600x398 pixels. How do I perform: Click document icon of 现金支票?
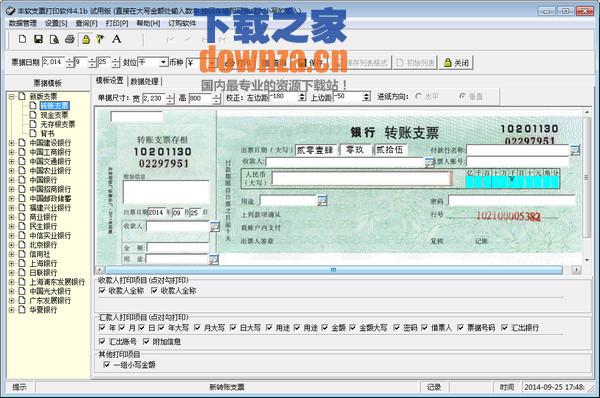[x=33, y=114]
